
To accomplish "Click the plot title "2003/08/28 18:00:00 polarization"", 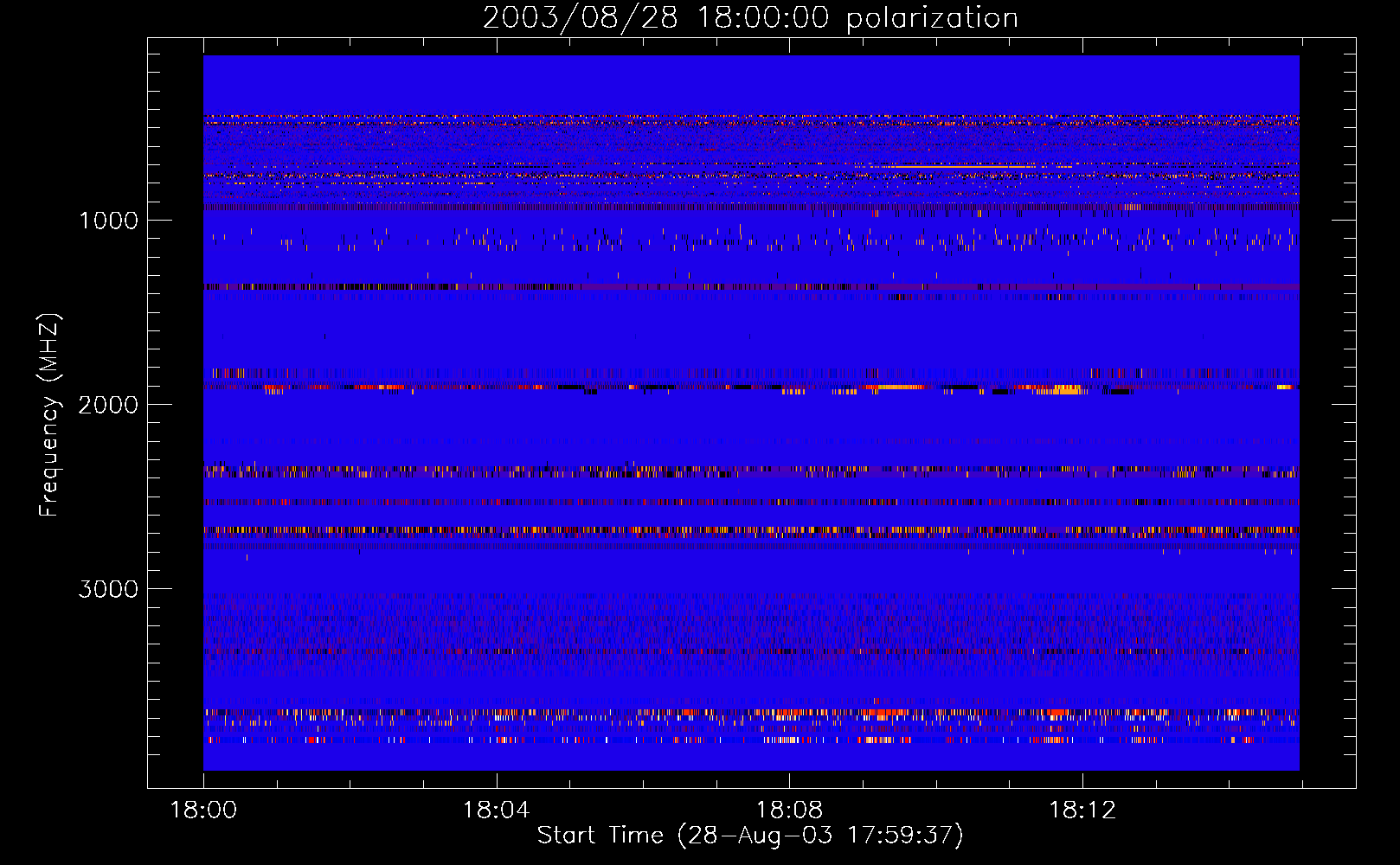I will click(x=750, y=18).
